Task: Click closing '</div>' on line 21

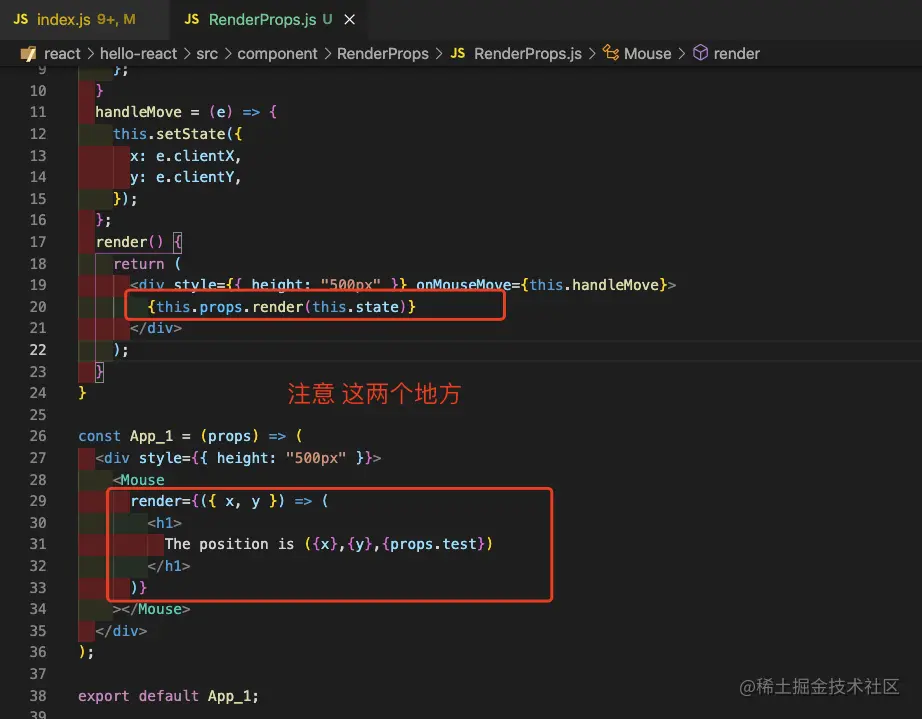Action: click(x=156, y=328)
